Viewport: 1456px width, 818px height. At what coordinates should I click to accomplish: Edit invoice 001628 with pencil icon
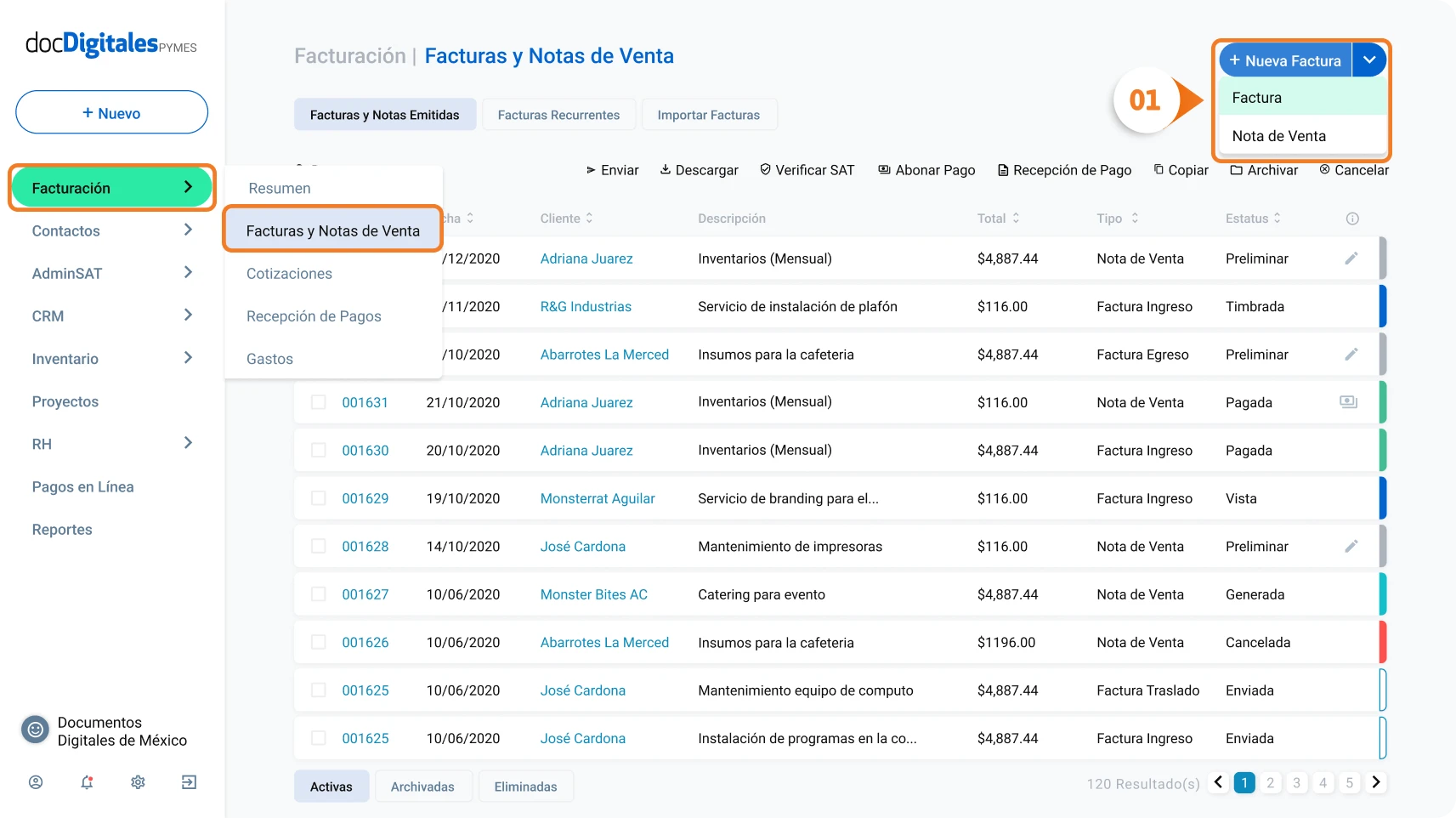click(1351, 546)
